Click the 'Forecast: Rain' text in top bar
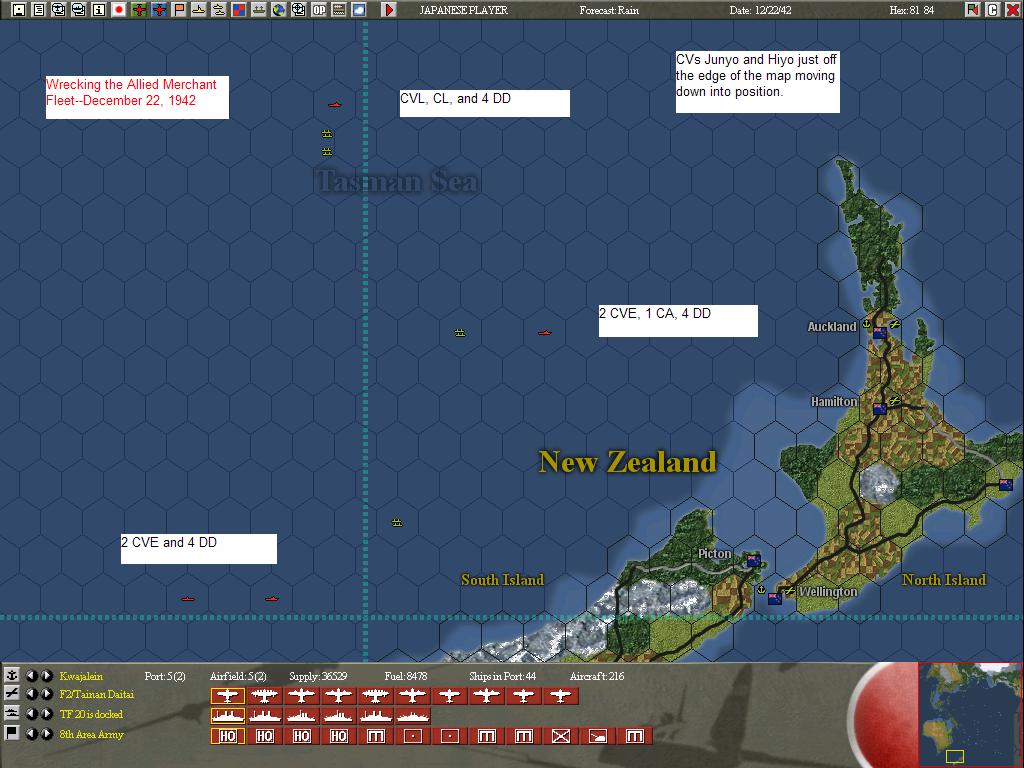1024x768 pixels. [x=609, y=10]
